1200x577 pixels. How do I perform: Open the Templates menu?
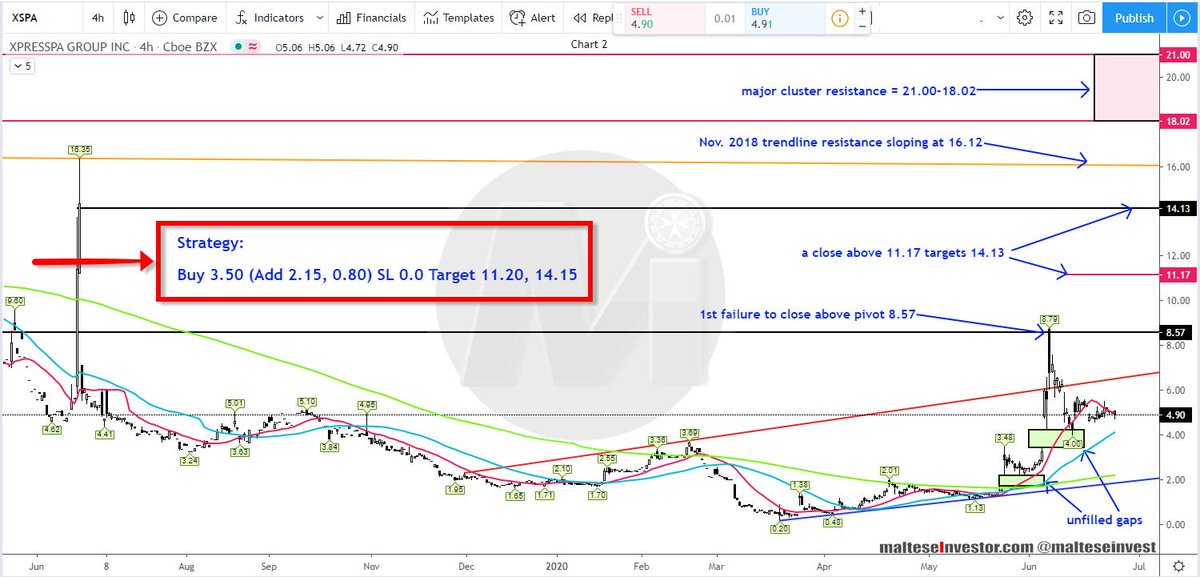[458, 18]
